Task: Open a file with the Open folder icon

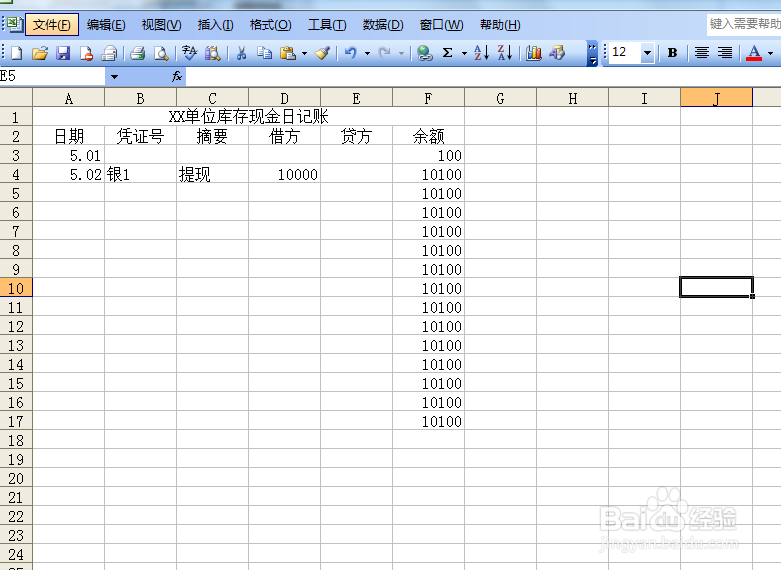Action: click(x=40, y=53)
